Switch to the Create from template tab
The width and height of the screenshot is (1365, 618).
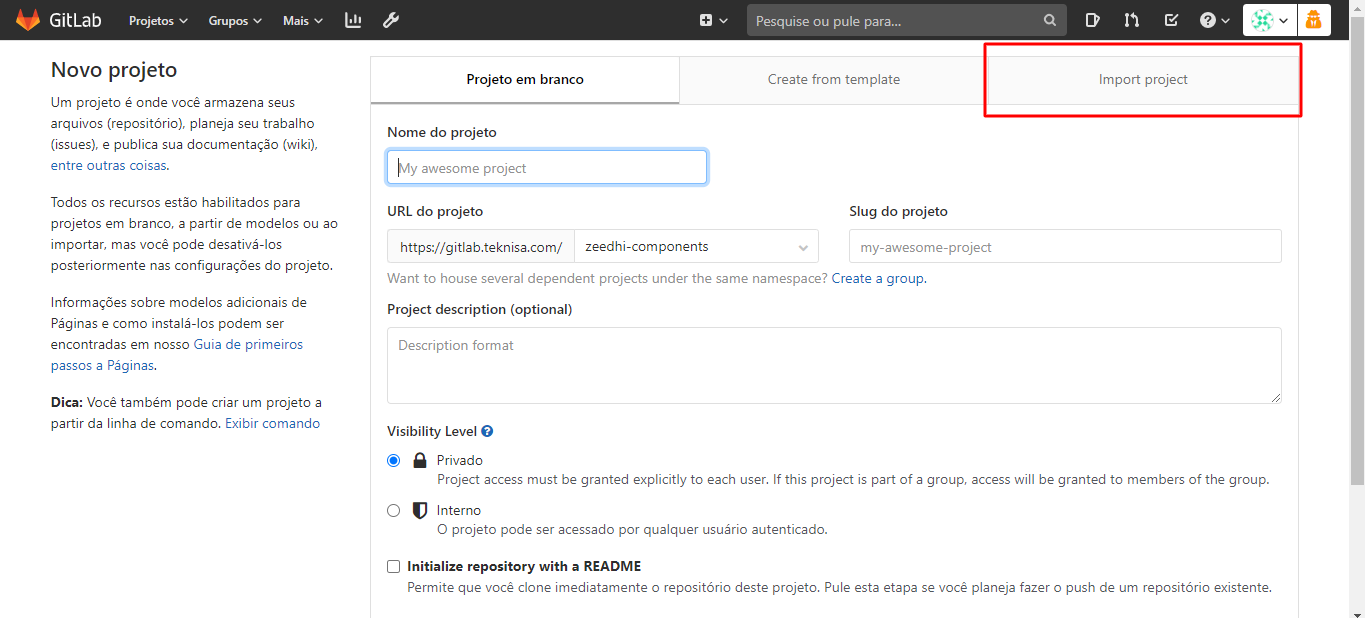point(834,80)
